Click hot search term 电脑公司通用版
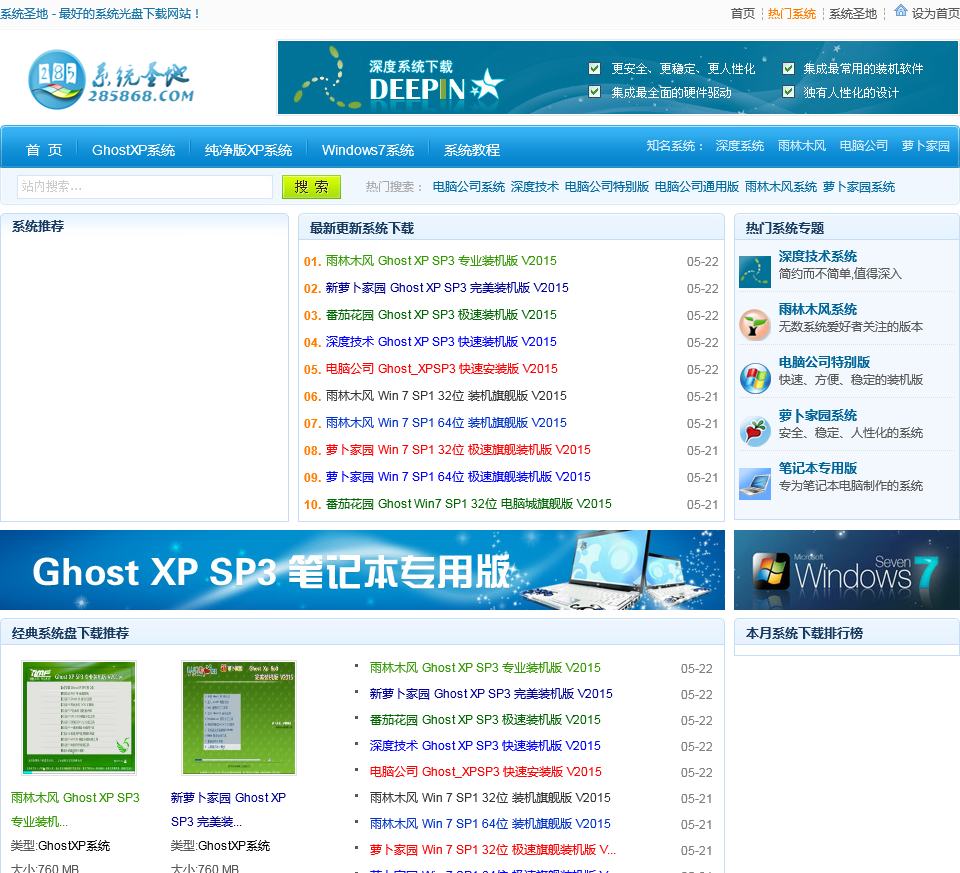Screen dimensions: 960x873 [697, 187]
